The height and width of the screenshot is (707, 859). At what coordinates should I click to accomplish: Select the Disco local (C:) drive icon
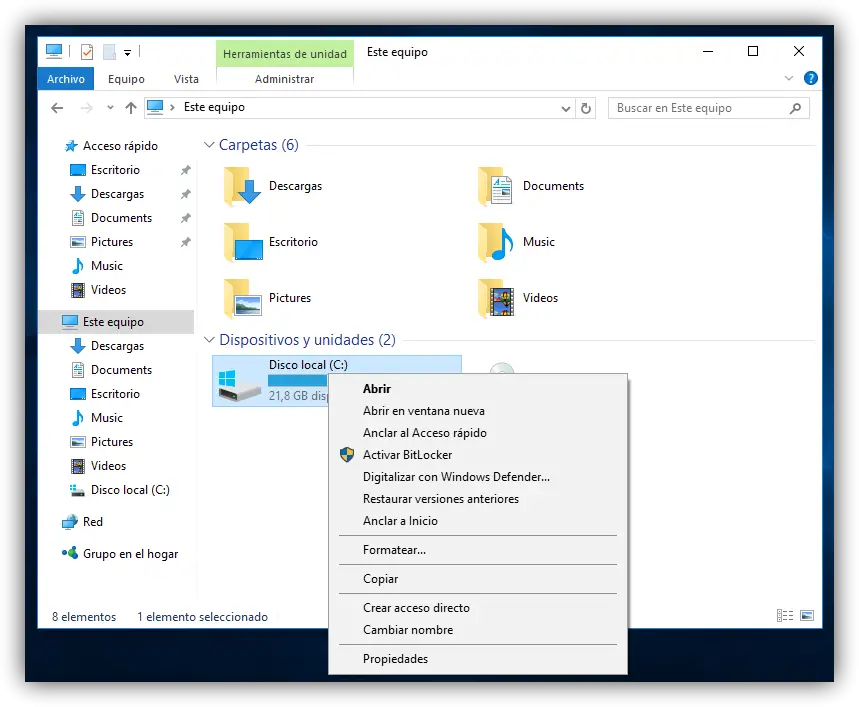(239, 385)
